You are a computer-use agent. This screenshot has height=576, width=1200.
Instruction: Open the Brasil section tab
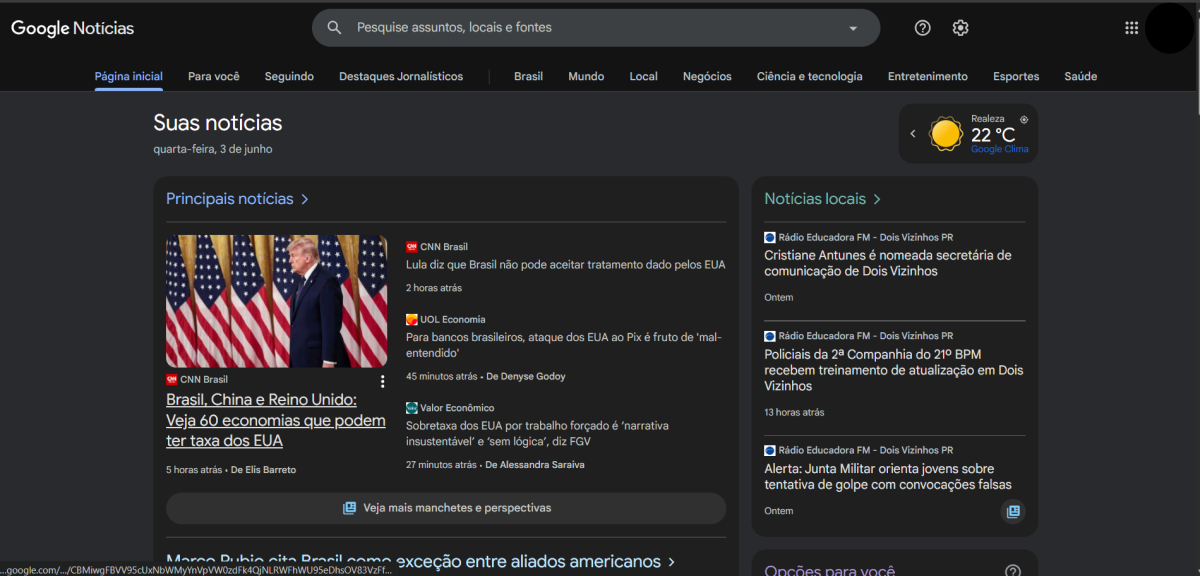point(528,76)
